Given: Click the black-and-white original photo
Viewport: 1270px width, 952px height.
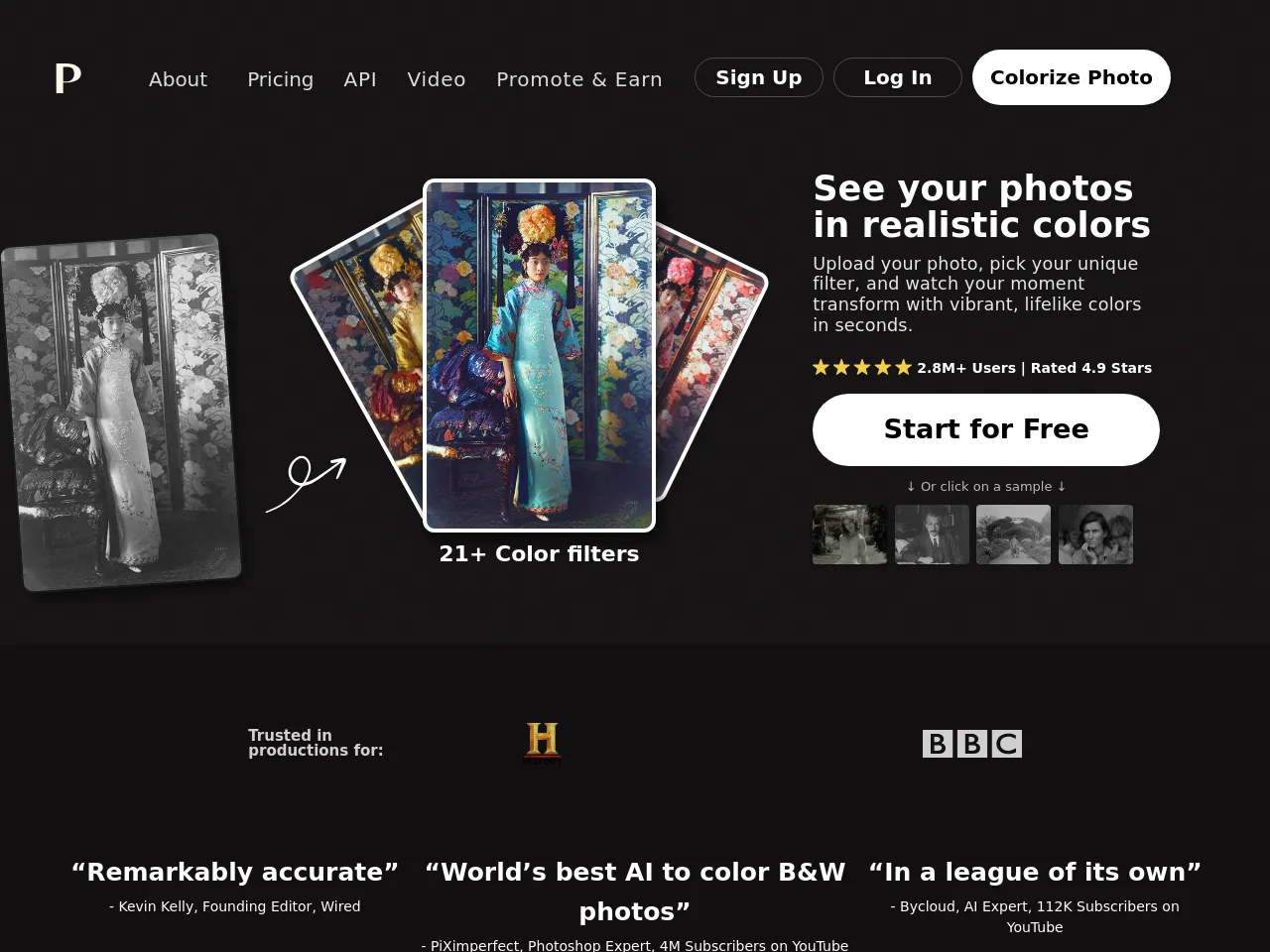Looking at the screenshot, I should click(121, 413).
